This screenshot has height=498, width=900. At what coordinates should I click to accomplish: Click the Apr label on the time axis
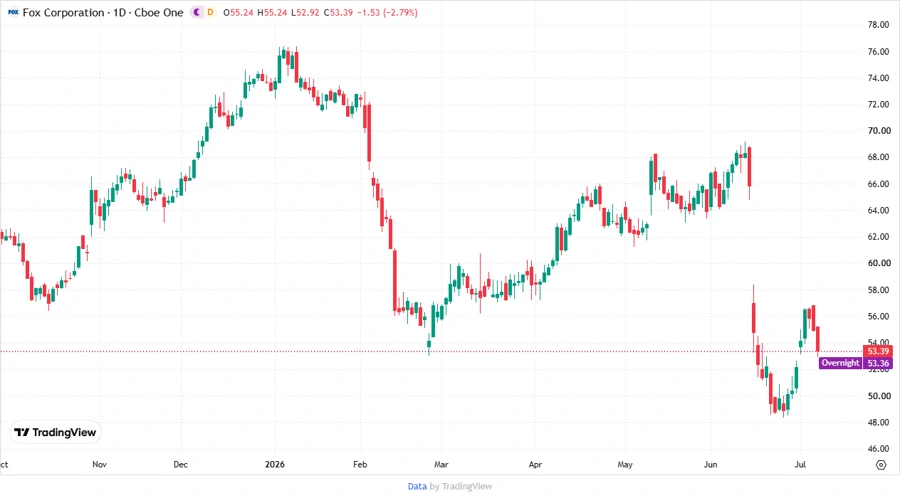point(535,465)
